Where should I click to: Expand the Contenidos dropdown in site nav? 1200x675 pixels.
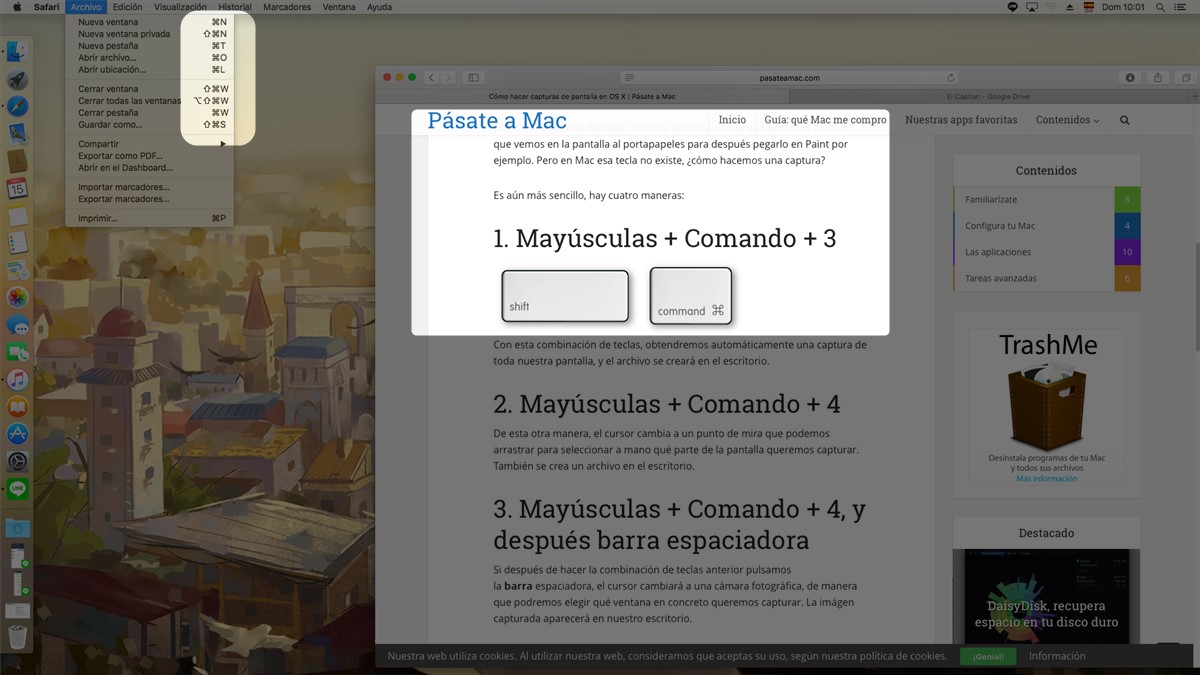1067,120
